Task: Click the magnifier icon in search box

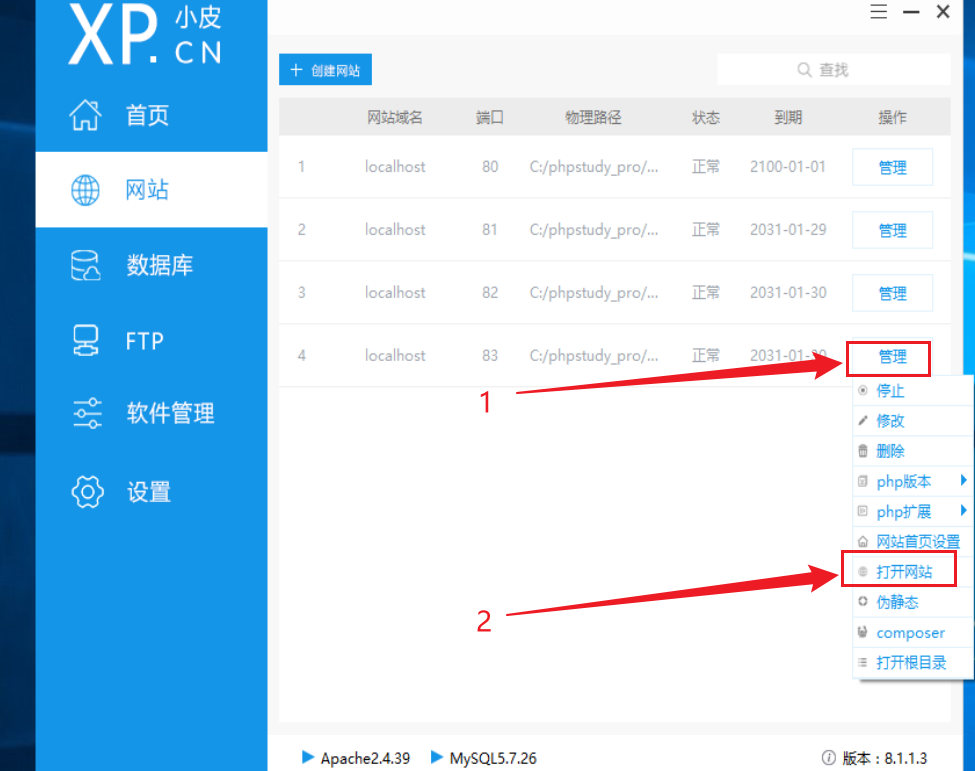Action: click(x=804, y=70)
